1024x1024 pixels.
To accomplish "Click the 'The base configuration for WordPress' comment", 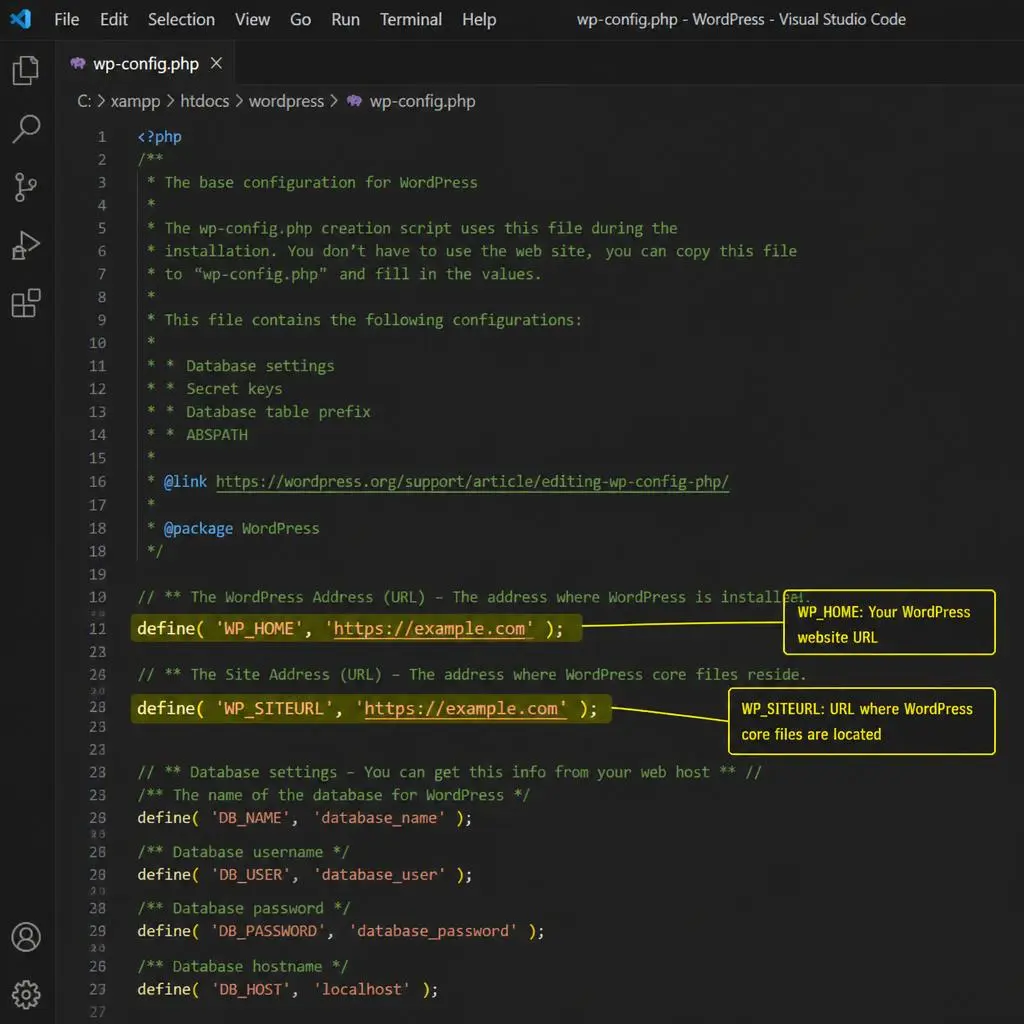I will click(x=321, y=182).
